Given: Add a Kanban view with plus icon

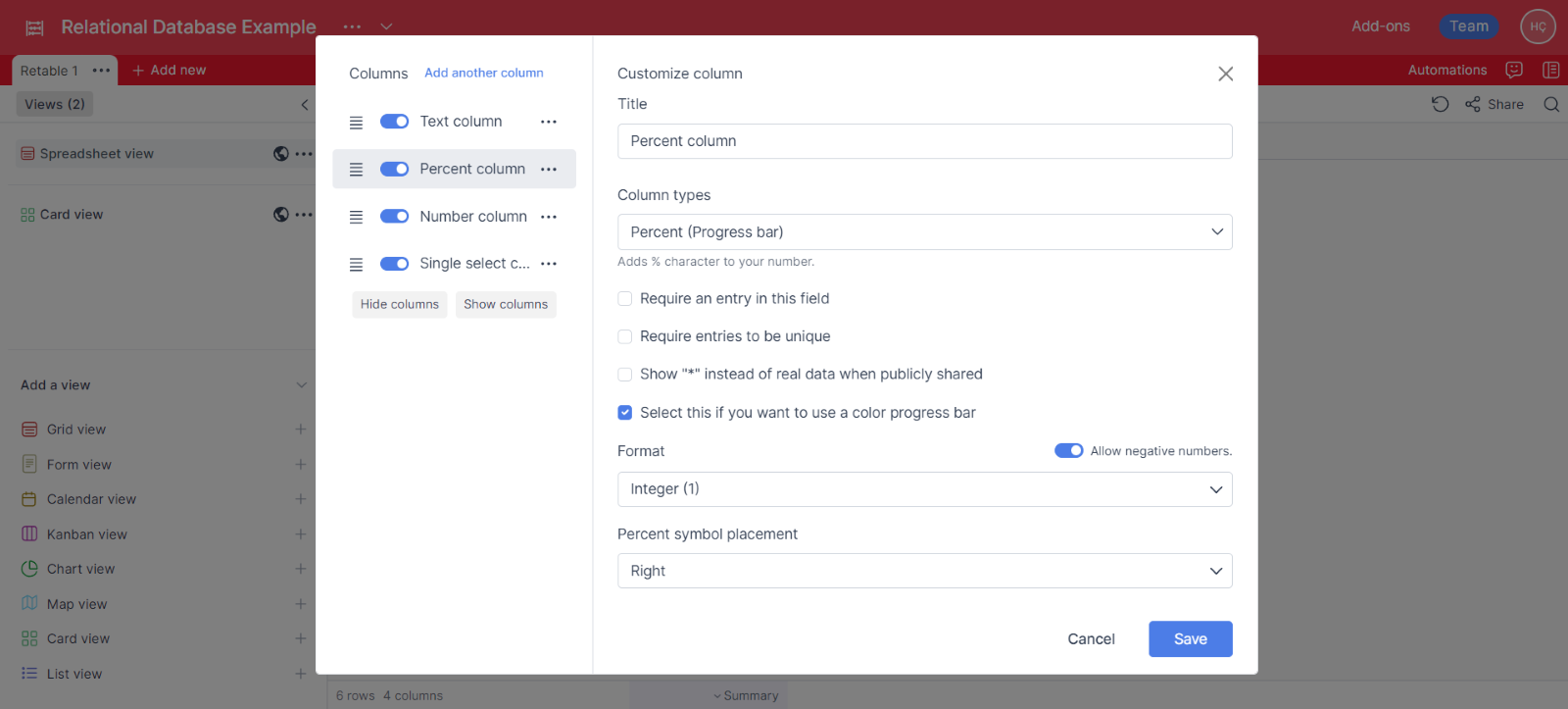Looking at the screenshot, I should point(301,534).
